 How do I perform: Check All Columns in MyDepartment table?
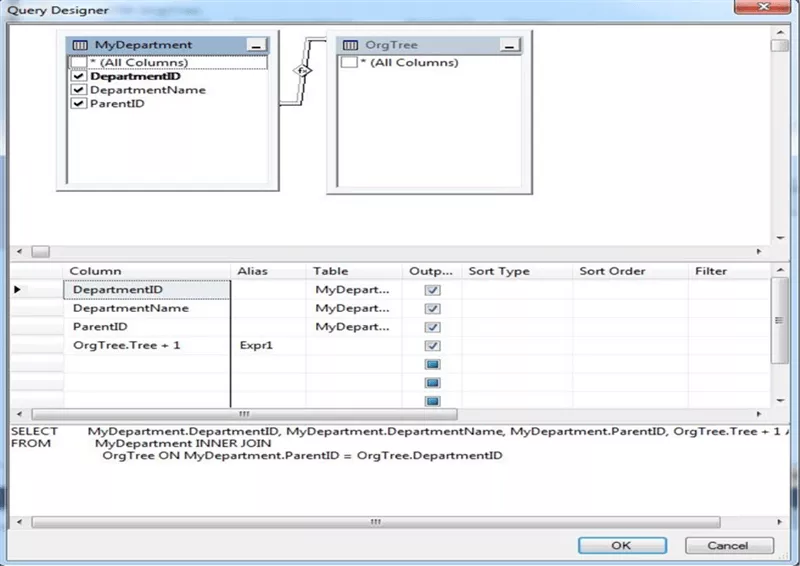tap(79, 62)
